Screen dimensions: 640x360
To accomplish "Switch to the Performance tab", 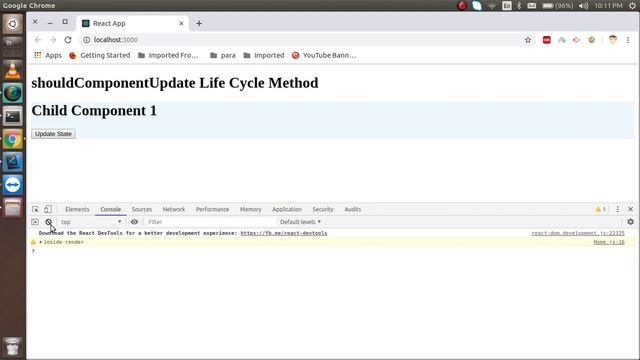I will (212, 209).
